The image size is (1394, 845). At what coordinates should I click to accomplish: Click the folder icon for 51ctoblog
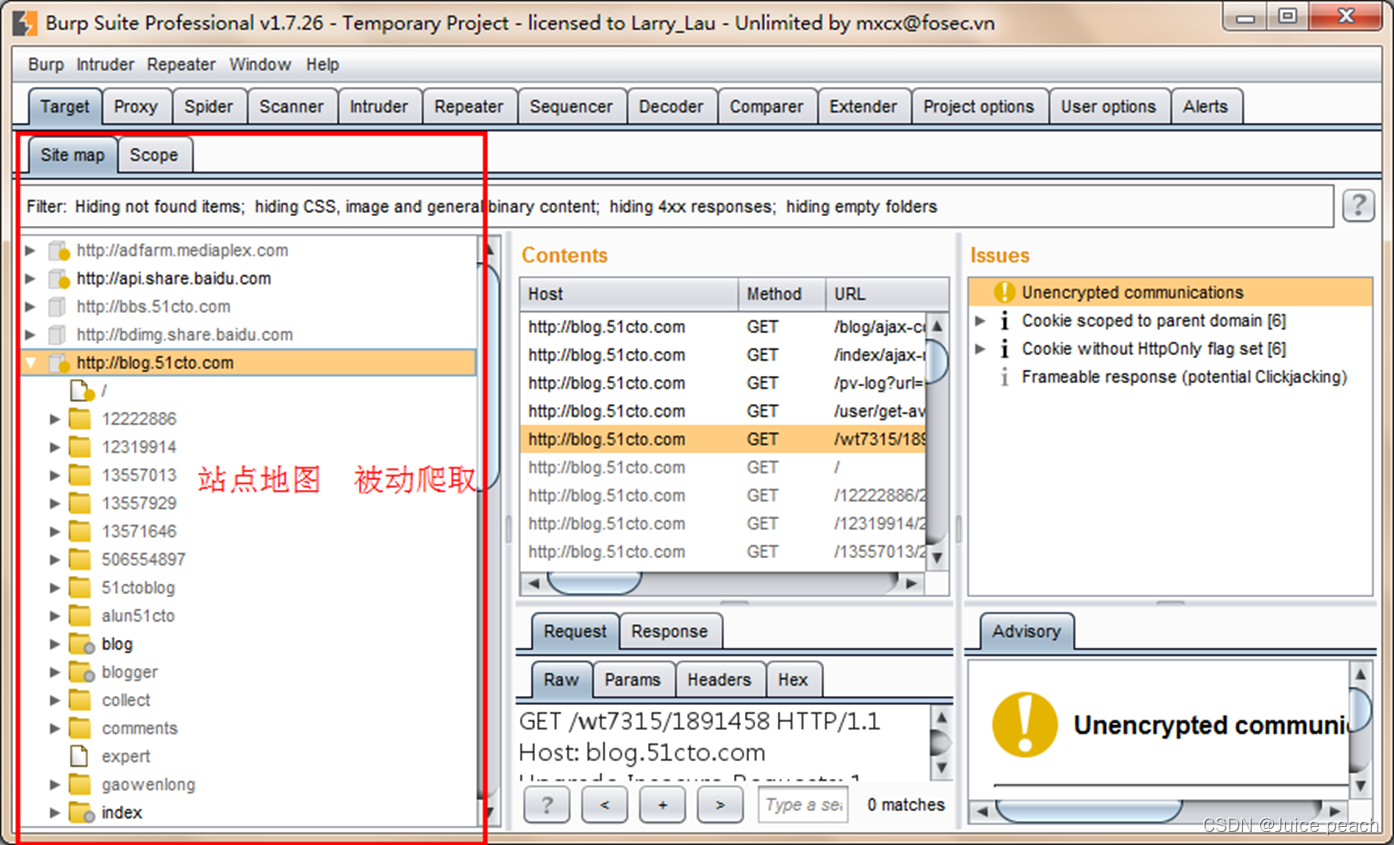point(80,587)
